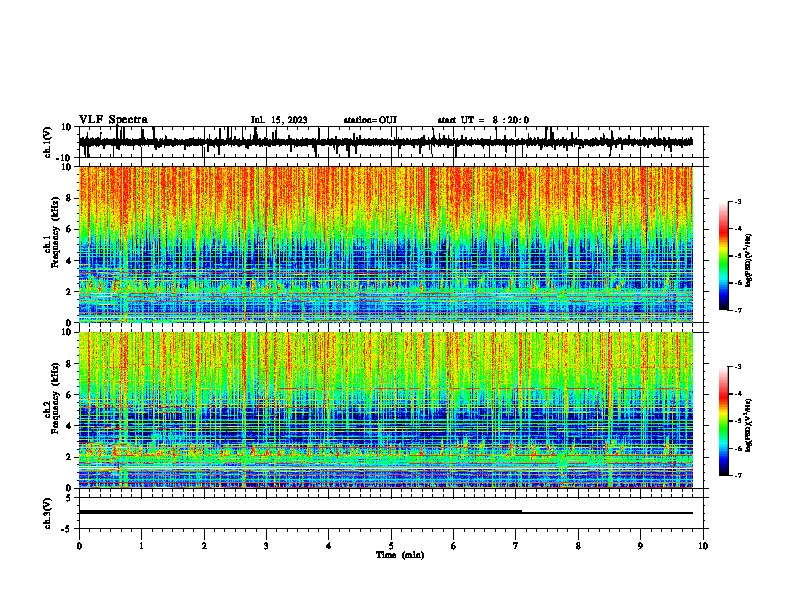Click the ch.2 colorbar log(PSD) label

coord(749,425)
